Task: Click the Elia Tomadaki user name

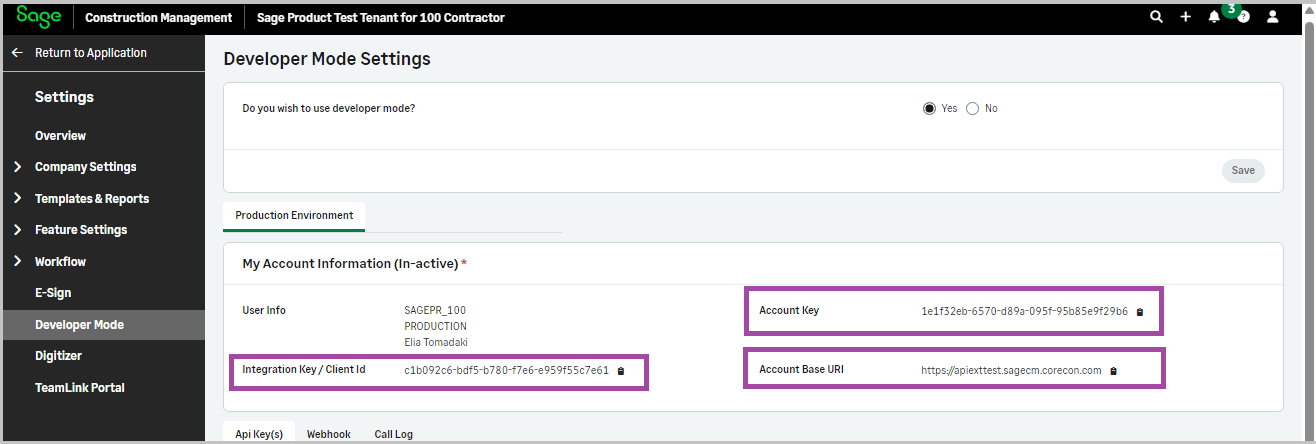Action: 436,343
